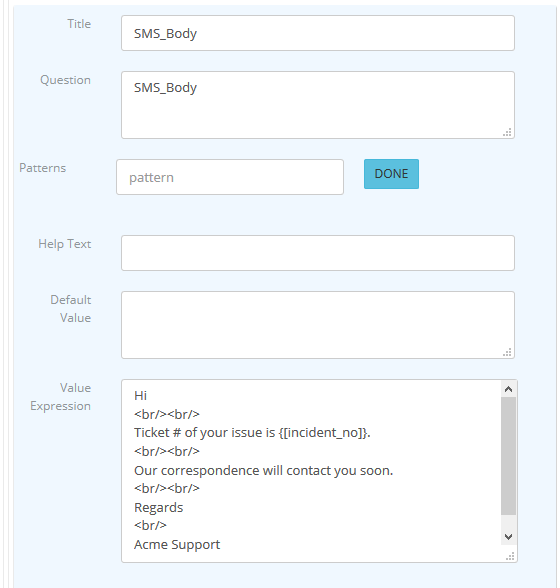The height and width of the screenshot is (588, 560).
Task: Click the Value Expression label
Action: (60, 397)
